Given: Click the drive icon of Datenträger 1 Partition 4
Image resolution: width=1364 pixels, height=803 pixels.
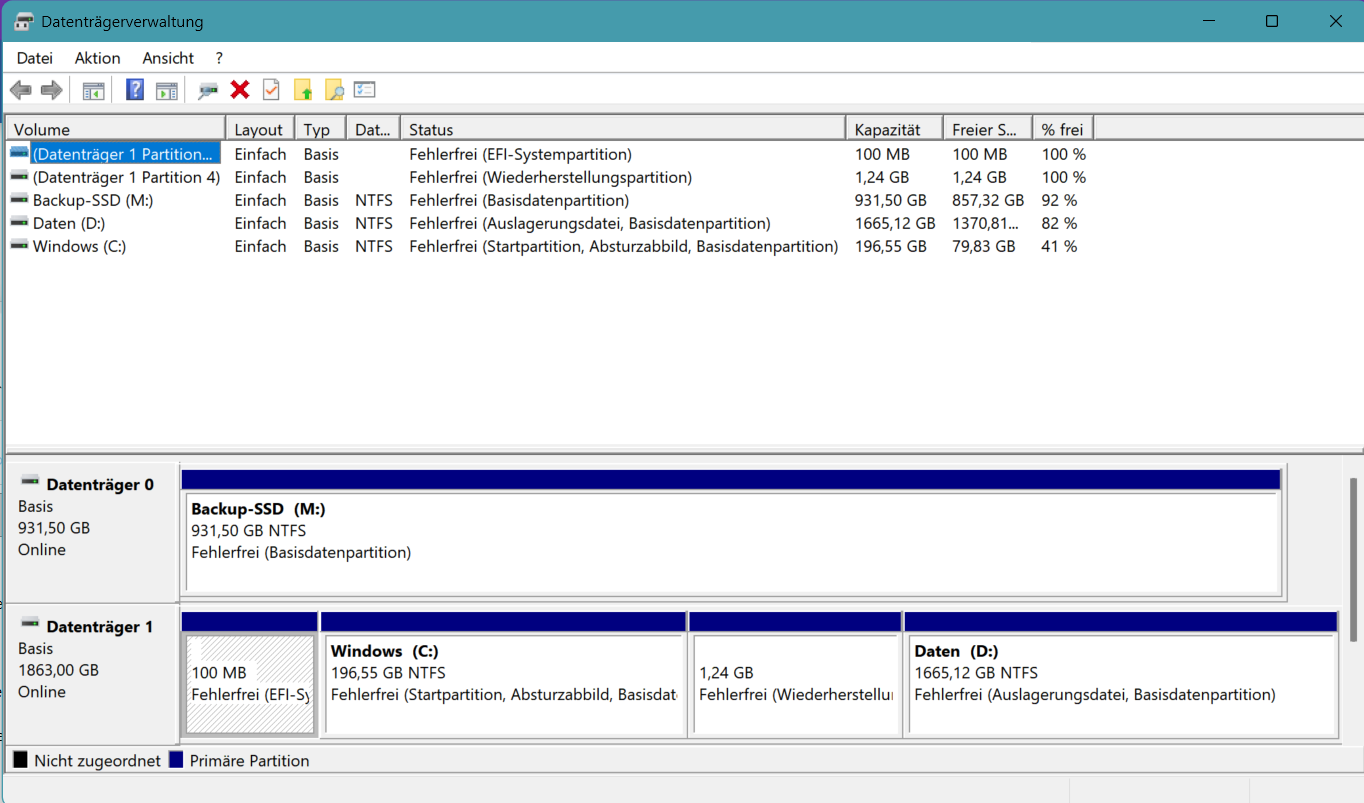Looking at the screenshot, I should 20,176.
